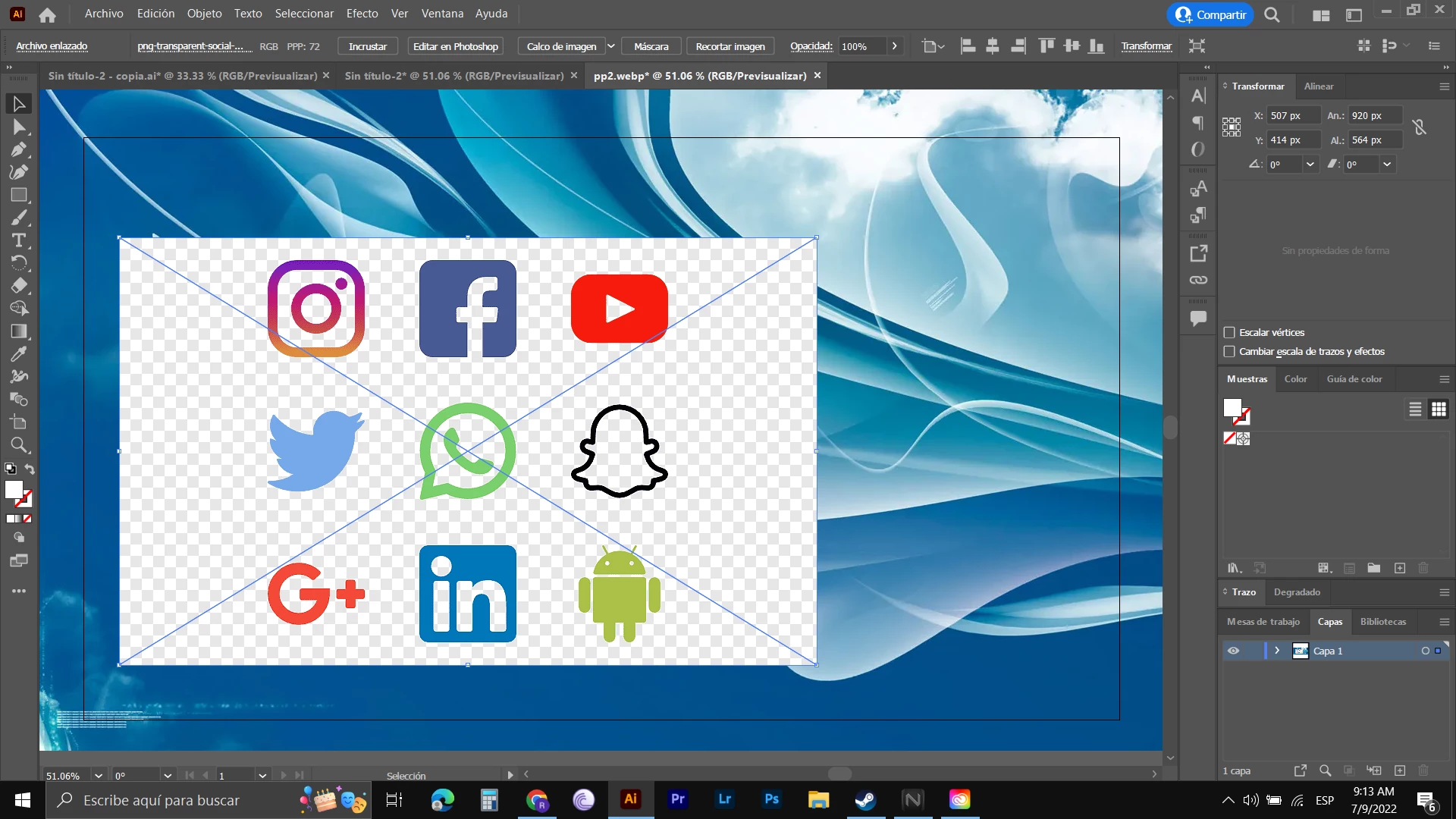Select the Eraser tool

click(x=19, y=286)
